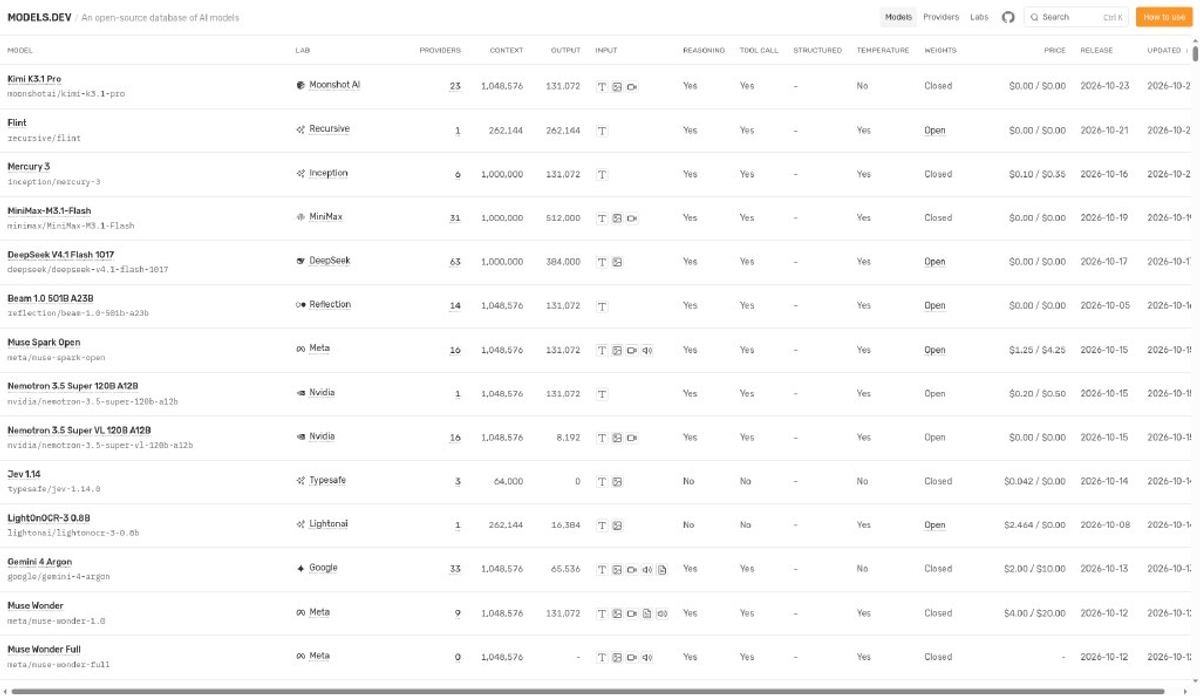Screen dimensions: 1200x696
Task: Click image input icon in LightOnOCR-3 0.8B row
Action: (617, 525)
